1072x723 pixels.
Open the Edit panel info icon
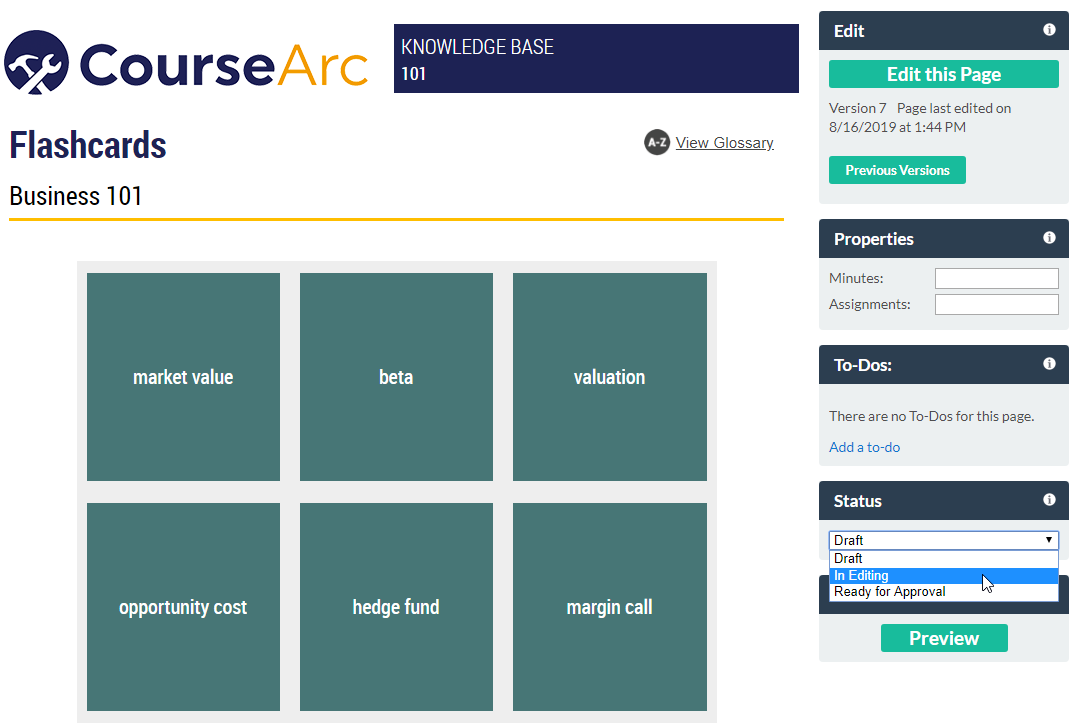1049,29
